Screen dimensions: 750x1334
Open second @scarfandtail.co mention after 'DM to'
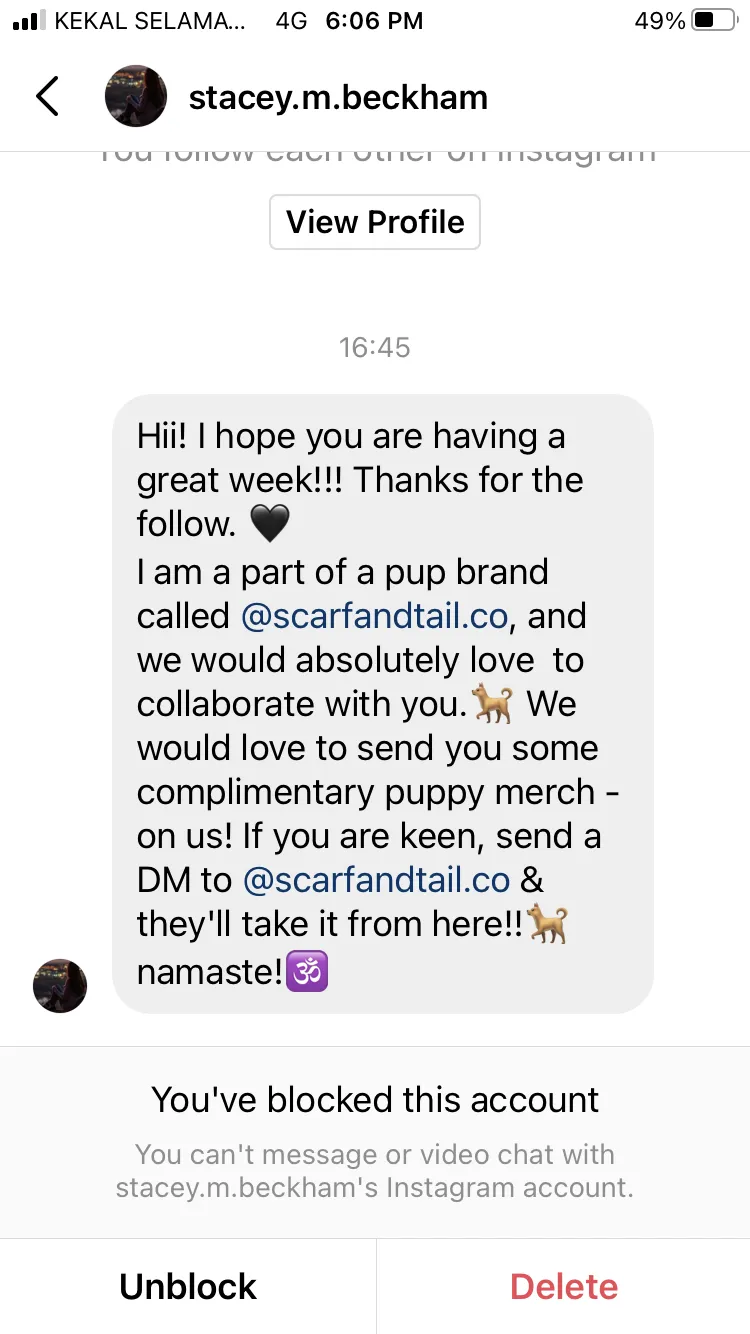click(376, 880)
